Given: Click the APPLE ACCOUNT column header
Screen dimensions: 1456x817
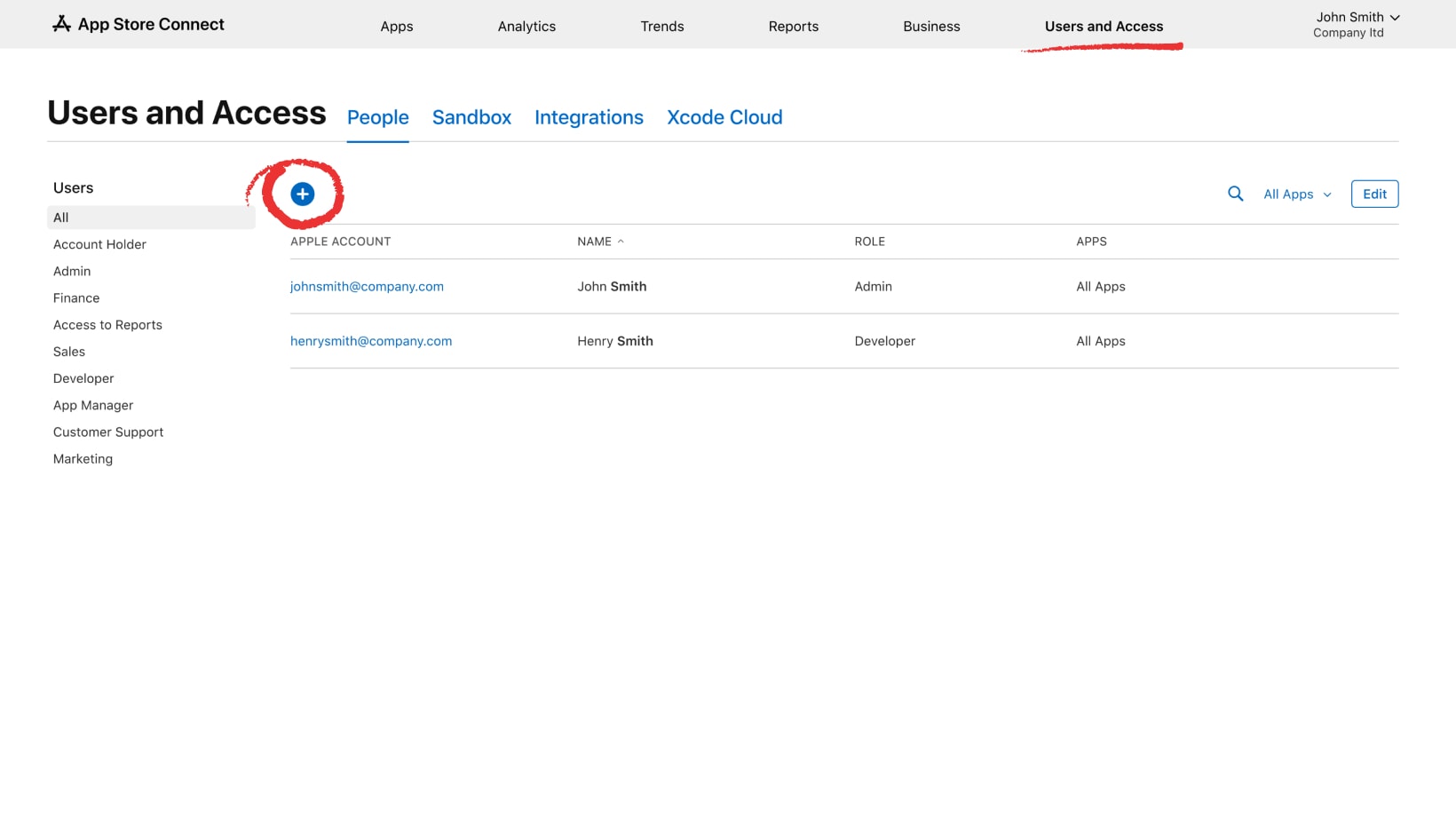Looking at the screenshot, I should [x=341, y=242].
